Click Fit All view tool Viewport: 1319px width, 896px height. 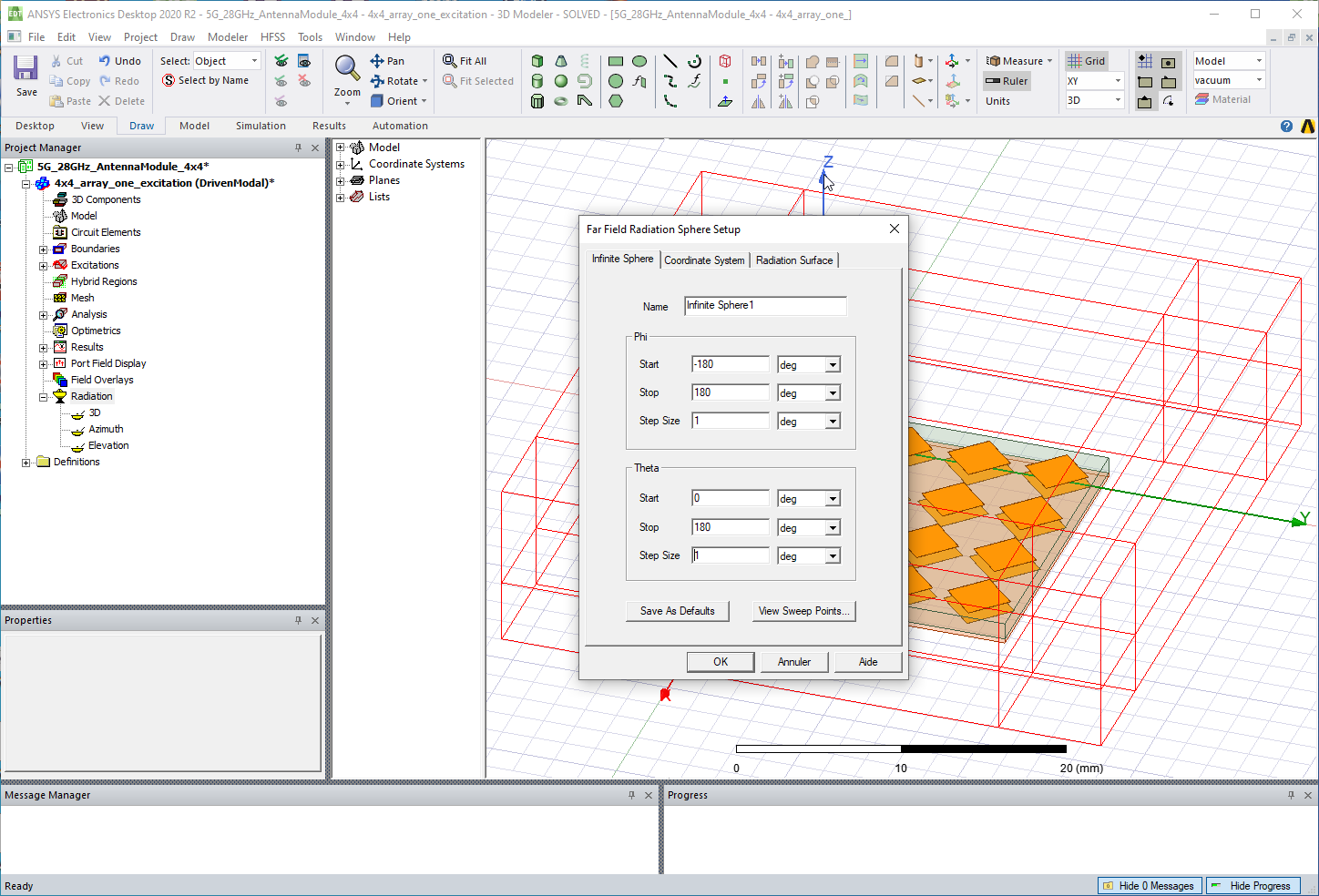pos(465,61)
